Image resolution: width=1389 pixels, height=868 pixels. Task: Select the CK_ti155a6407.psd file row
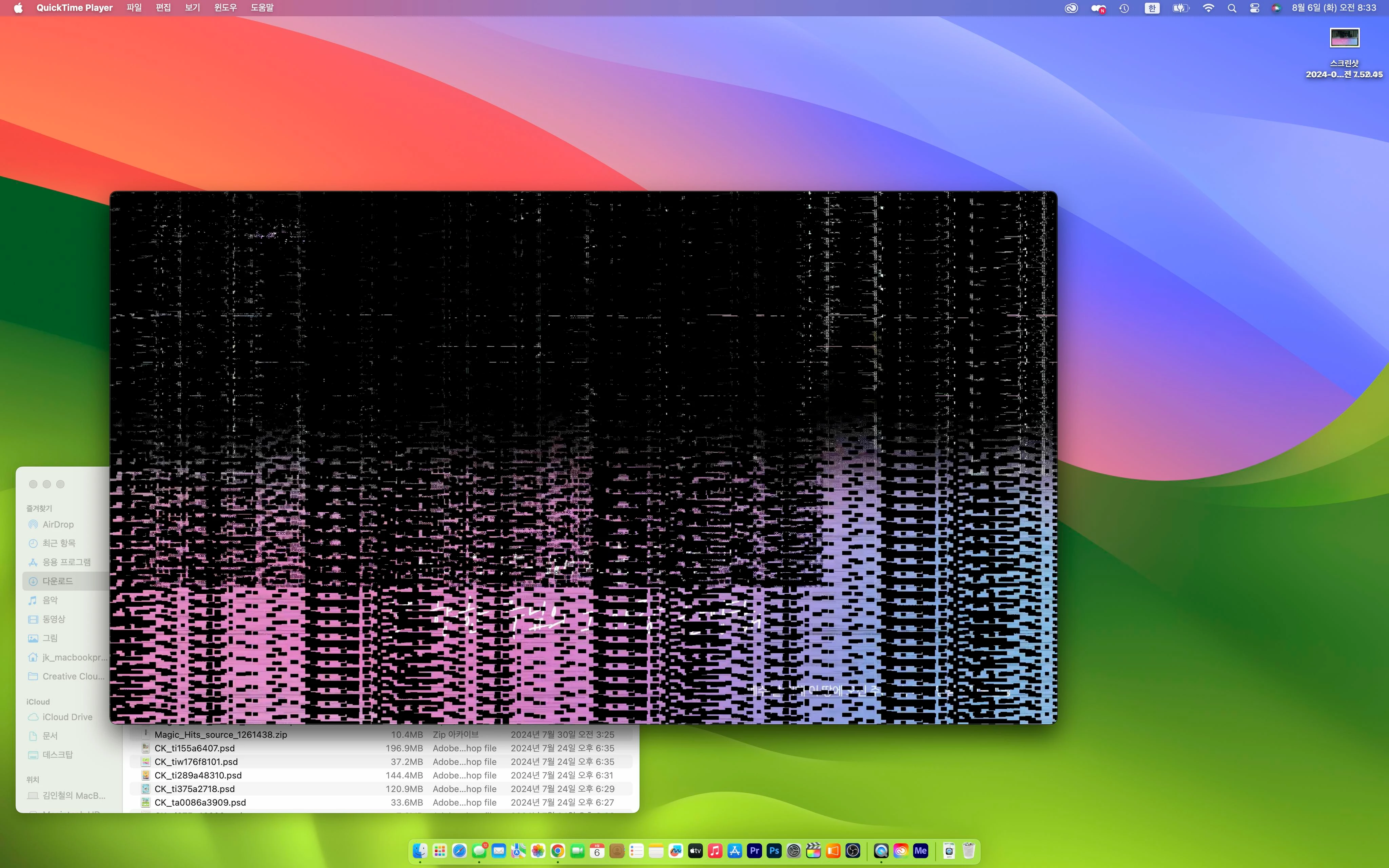point(195,748)
